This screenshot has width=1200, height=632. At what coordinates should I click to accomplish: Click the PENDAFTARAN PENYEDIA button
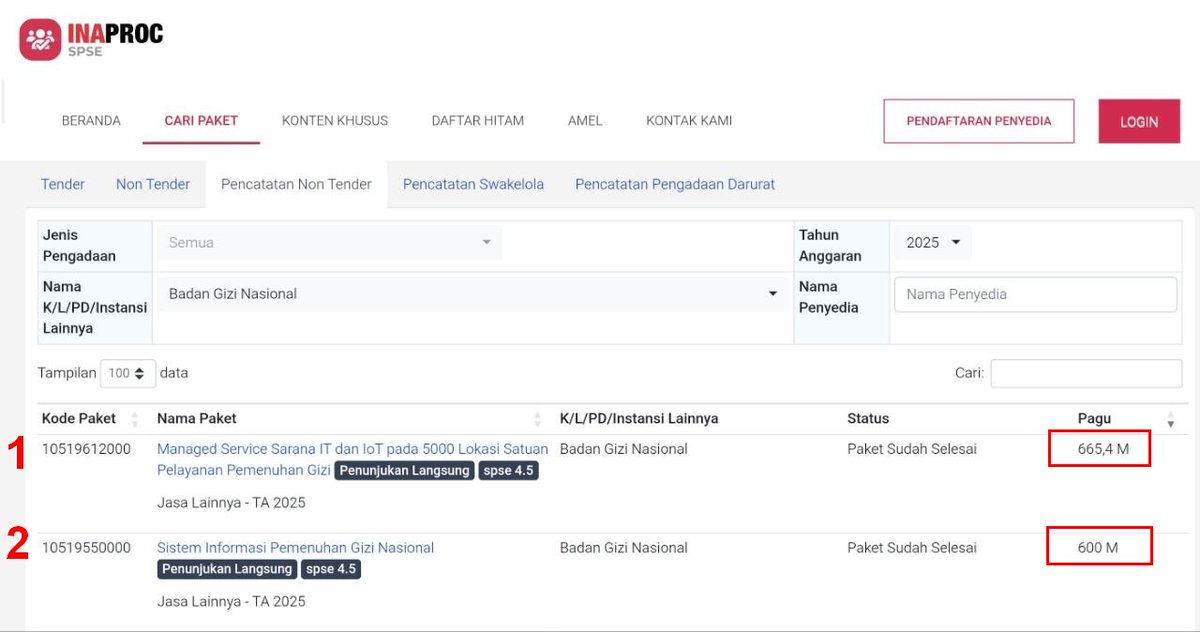point(978,120)
